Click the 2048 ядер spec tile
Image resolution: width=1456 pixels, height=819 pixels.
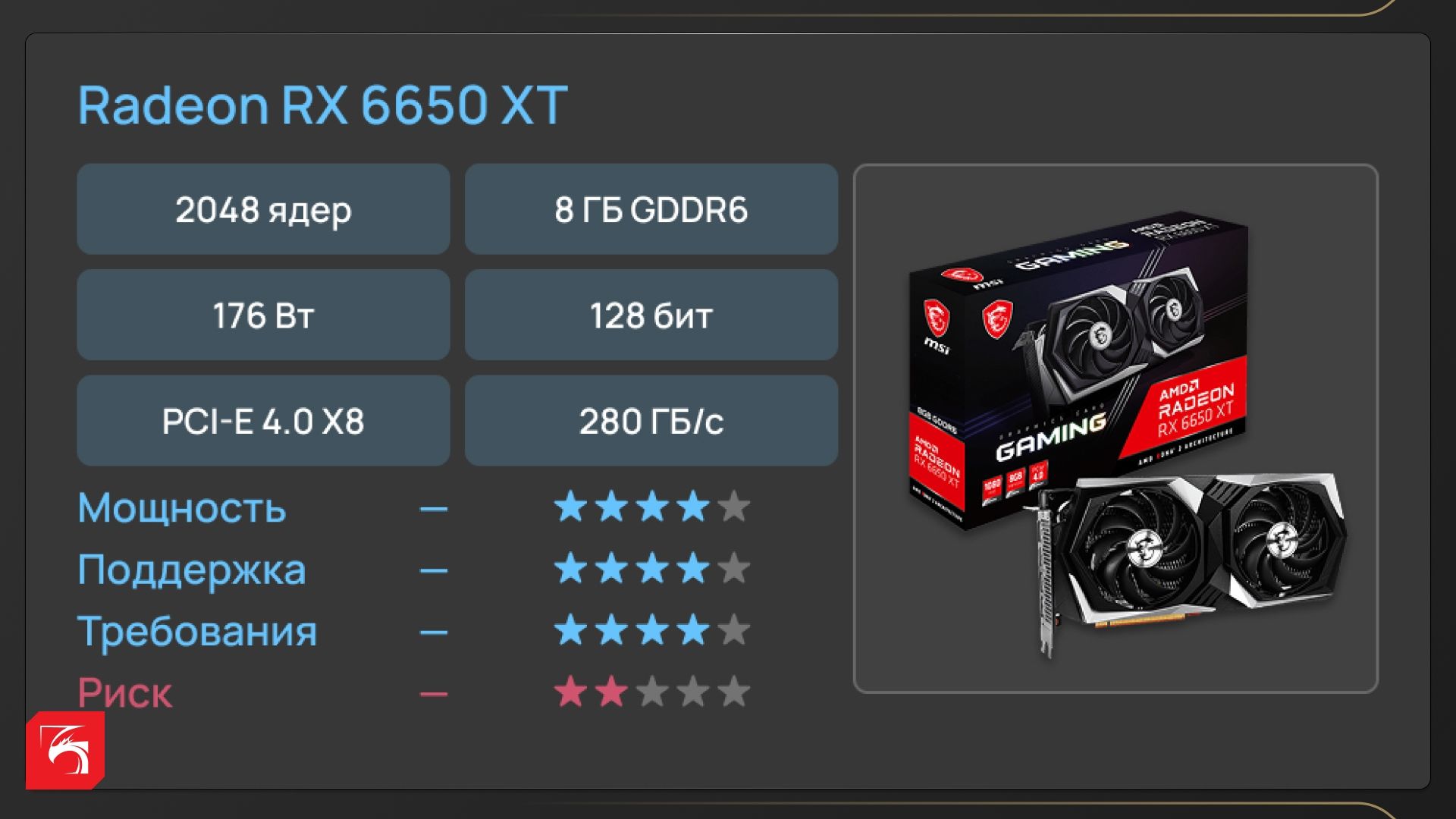(263, 209)
